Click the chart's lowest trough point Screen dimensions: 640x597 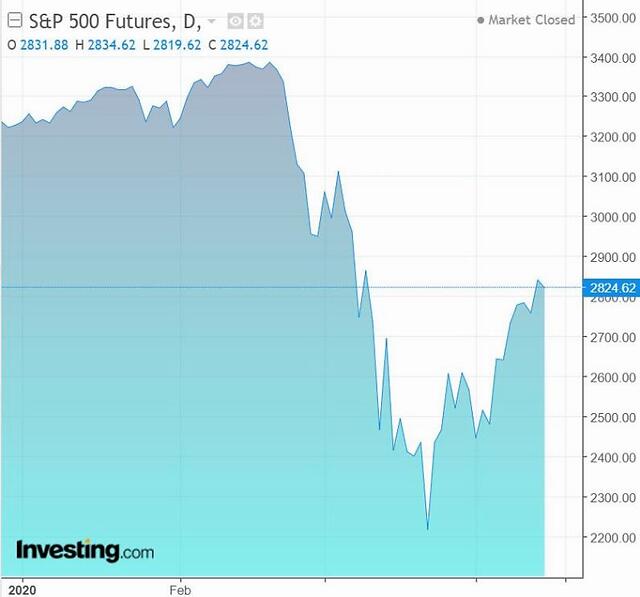pos(427,530)
